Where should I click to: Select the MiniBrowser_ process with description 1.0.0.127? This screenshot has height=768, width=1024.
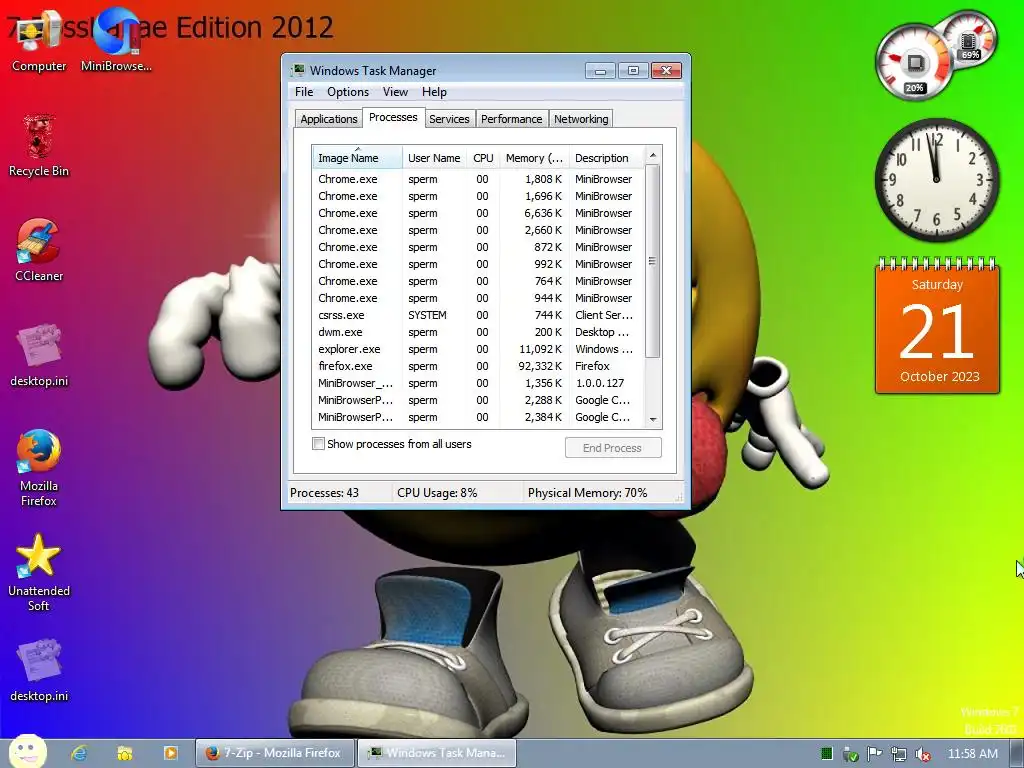(478, 383)
